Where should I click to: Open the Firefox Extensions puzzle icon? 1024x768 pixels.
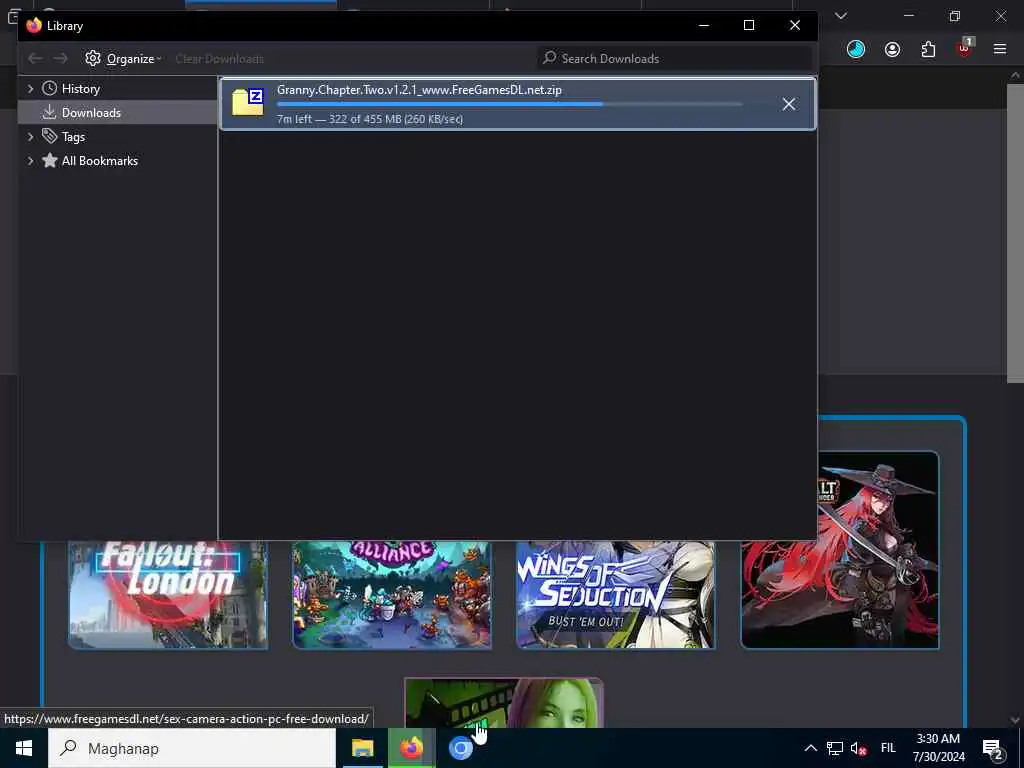[x=928, y=49]
